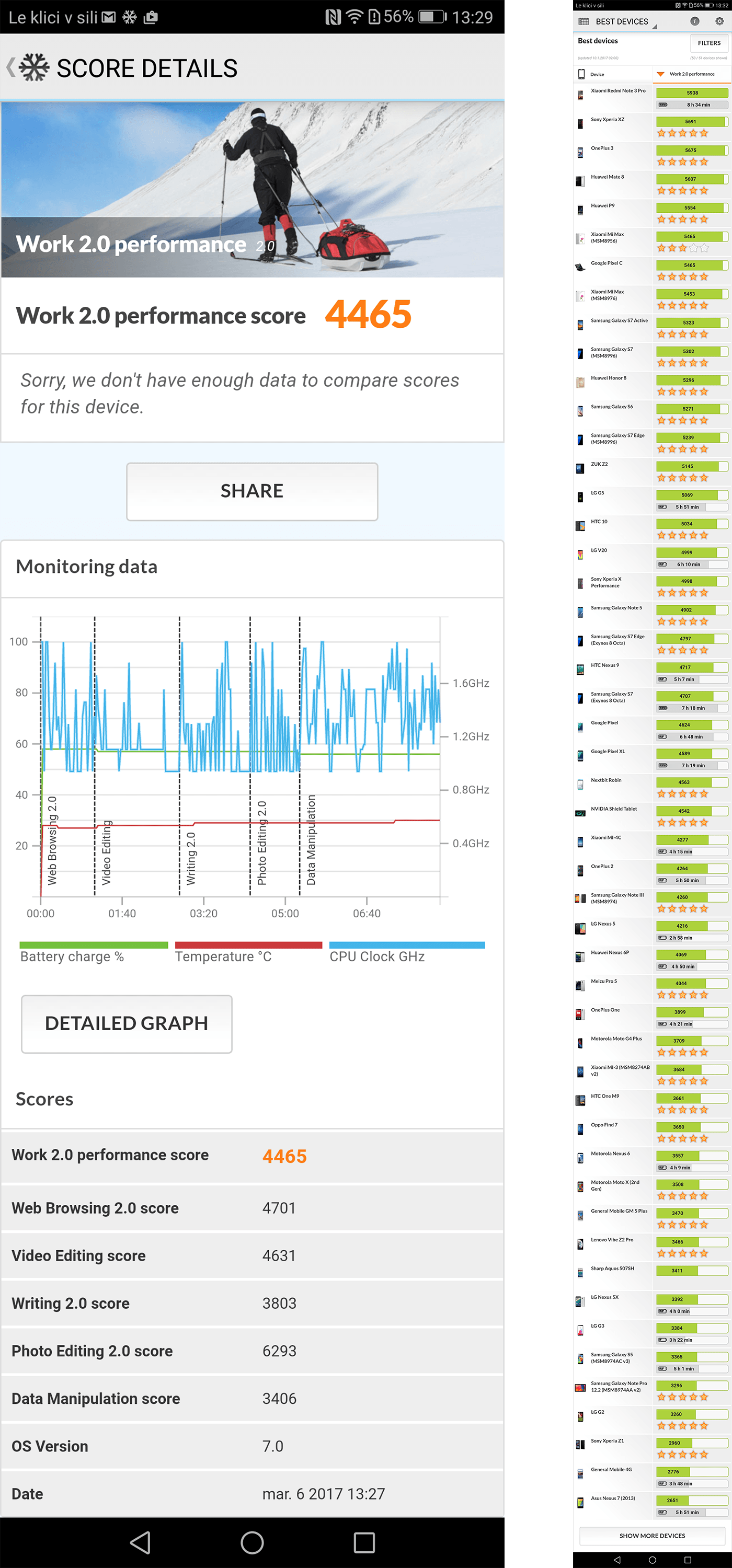Tap the Android home button in Score Details
This screenshot has width=732, height=1568.
[252, 1542]
